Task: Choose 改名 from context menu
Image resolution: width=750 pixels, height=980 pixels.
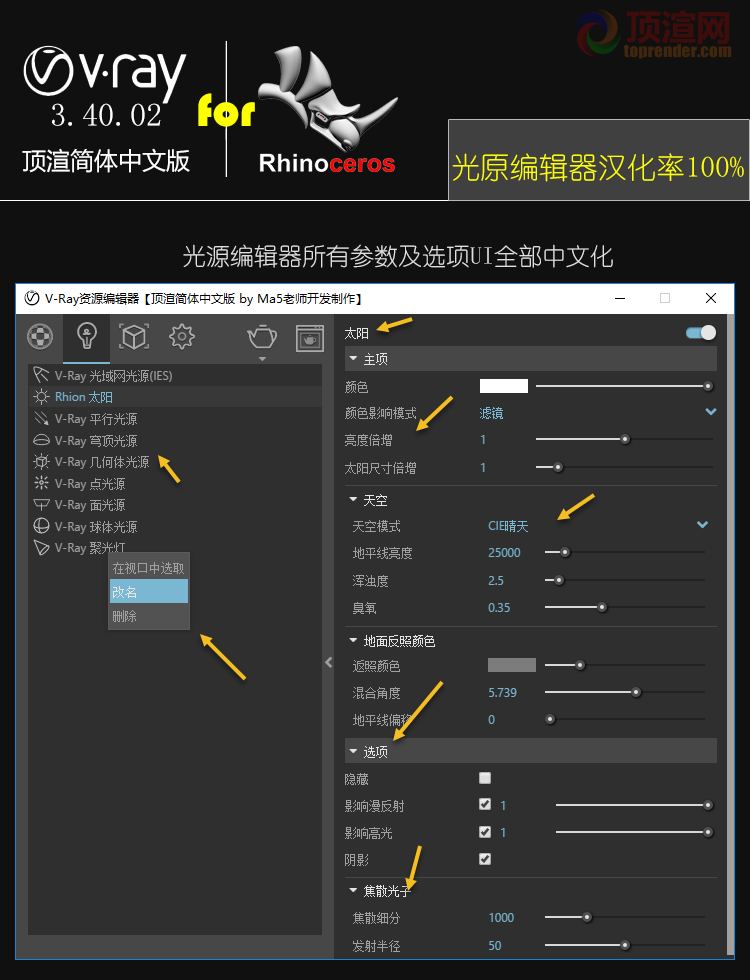Action: pos(149,591)
